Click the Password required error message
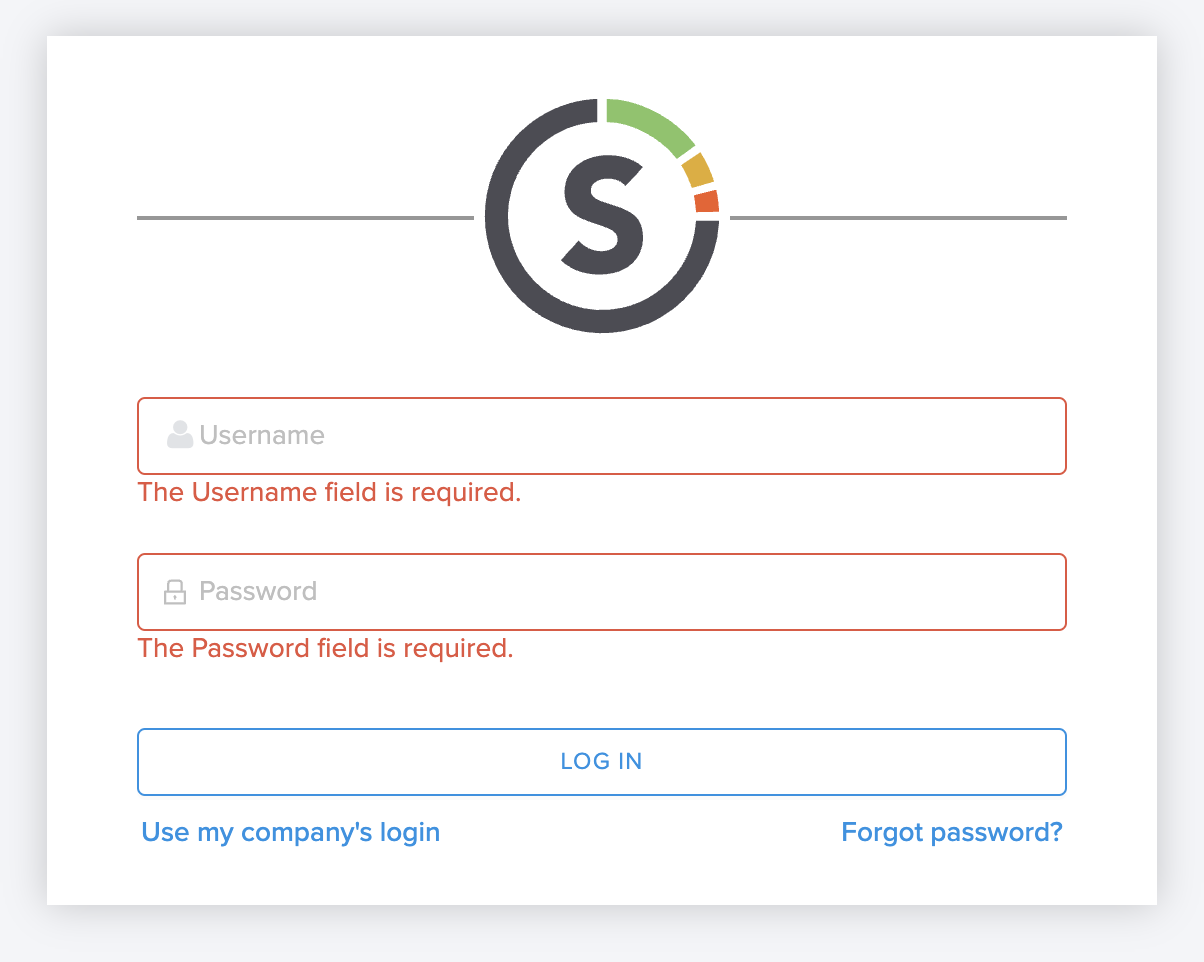Viewport: 1204px width, 962px height. [x=327, y=648]
